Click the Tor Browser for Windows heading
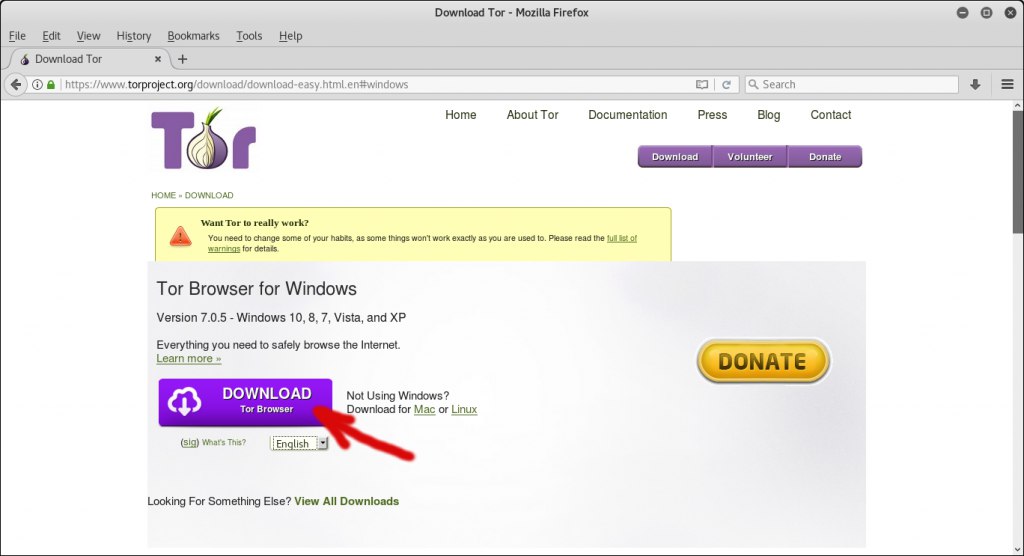This screenshot has height=556, width=1024. (257, 289)
